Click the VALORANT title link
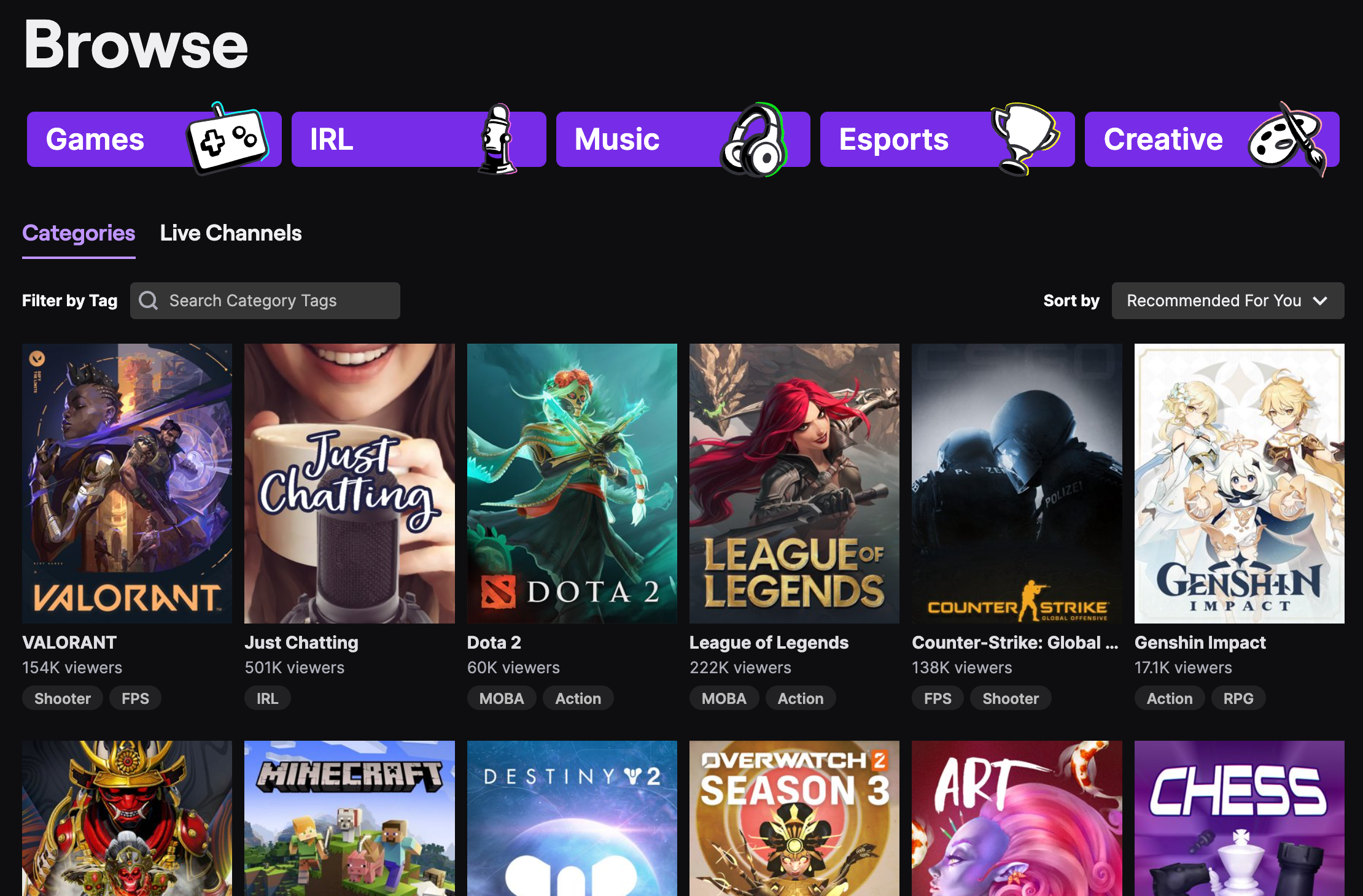The image size is (1363, 896). pyautogui.click(x=69, y=643)
